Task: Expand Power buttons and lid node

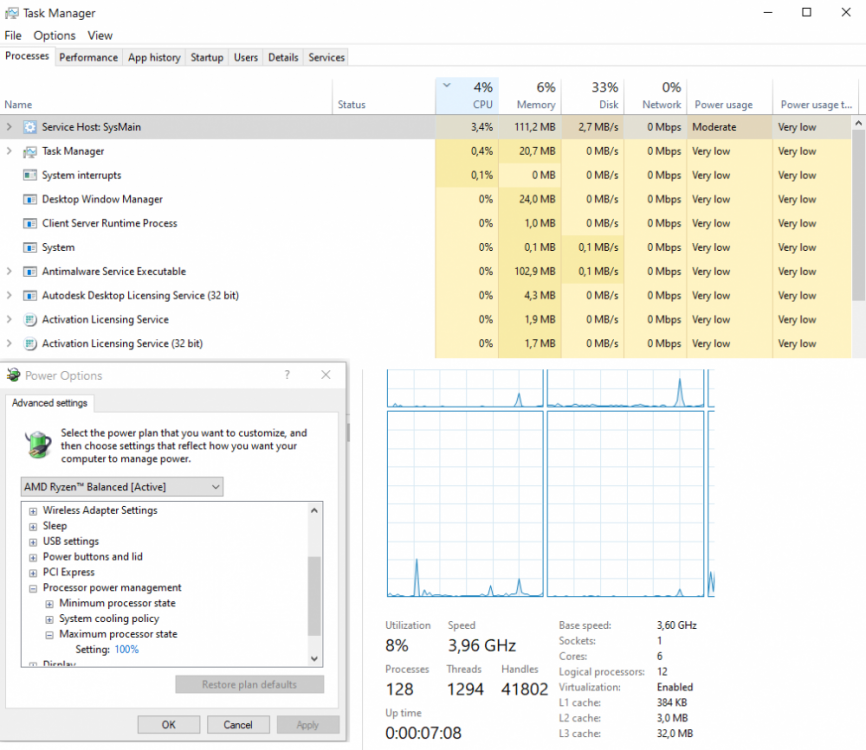Action: point(33,557)
